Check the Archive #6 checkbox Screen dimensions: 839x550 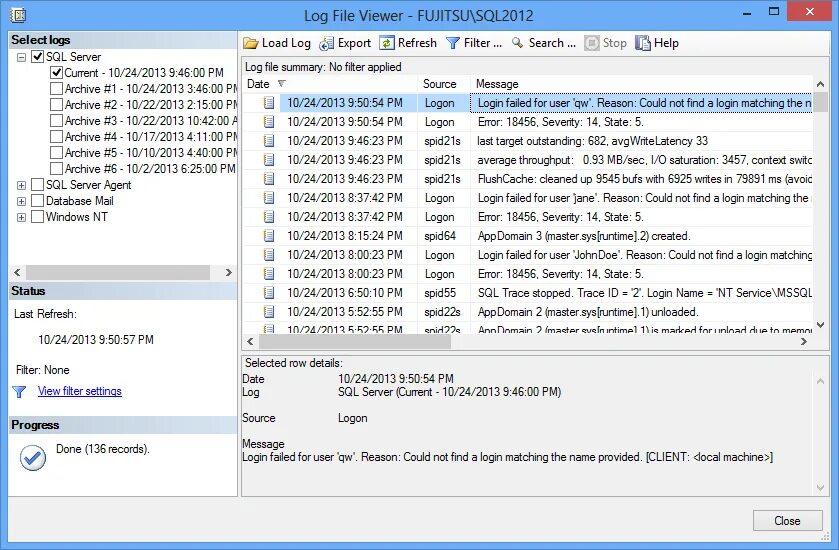[56, 169]
